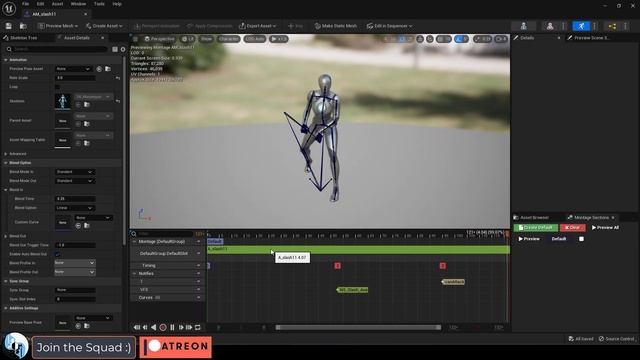This screenshot has width=640, height=360.
Task: Switch to the Skeleton Tree tab
Action: pyautogui.click(x=24, y=38)
